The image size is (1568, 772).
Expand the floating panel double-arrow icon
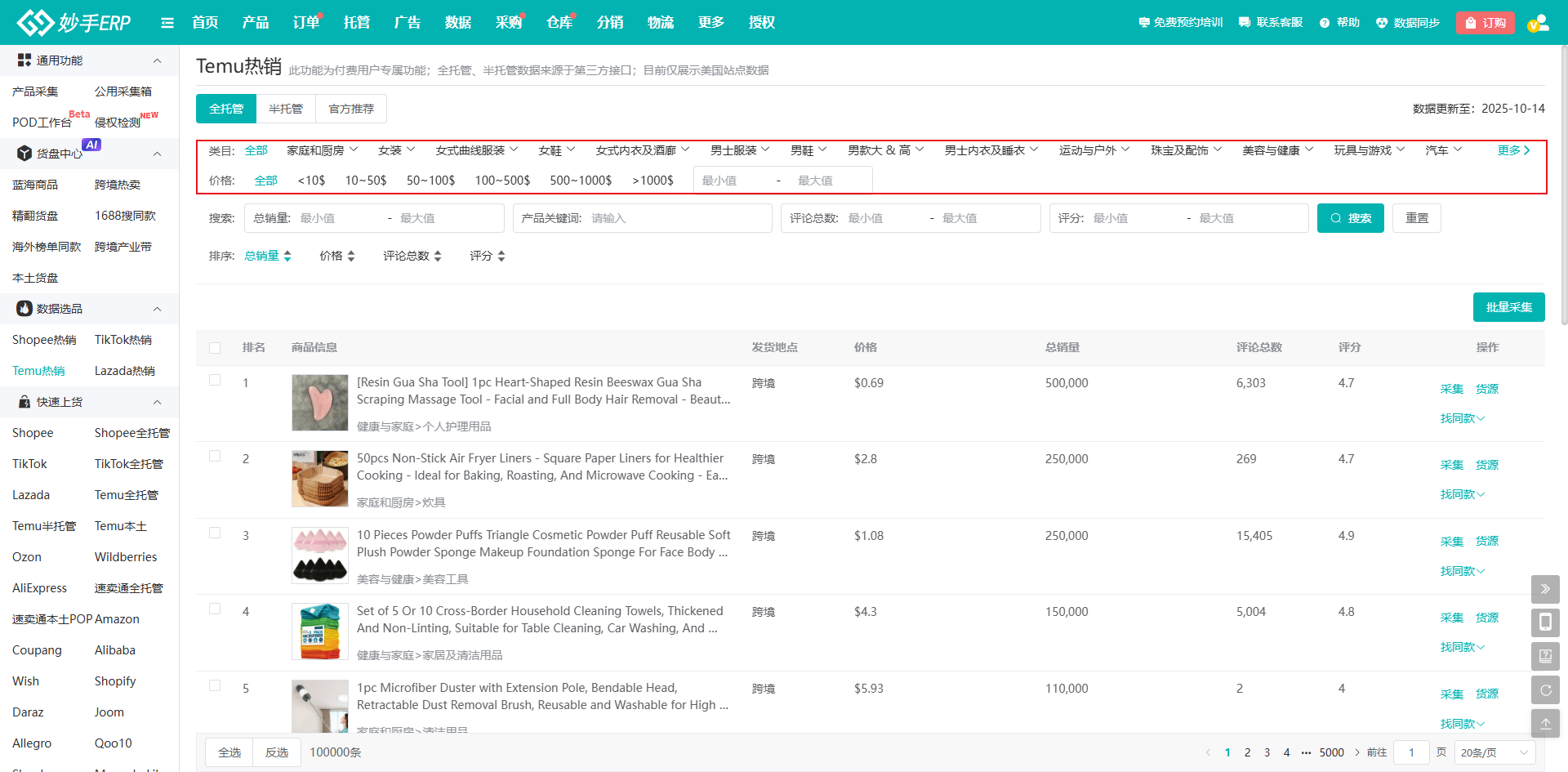(1545, 589)
